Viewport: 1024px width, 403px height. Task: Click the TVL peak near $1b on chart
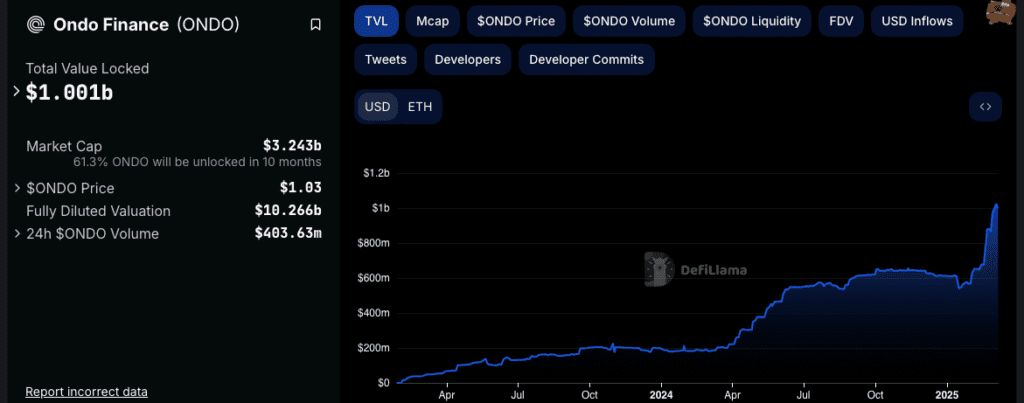point(996,205)
